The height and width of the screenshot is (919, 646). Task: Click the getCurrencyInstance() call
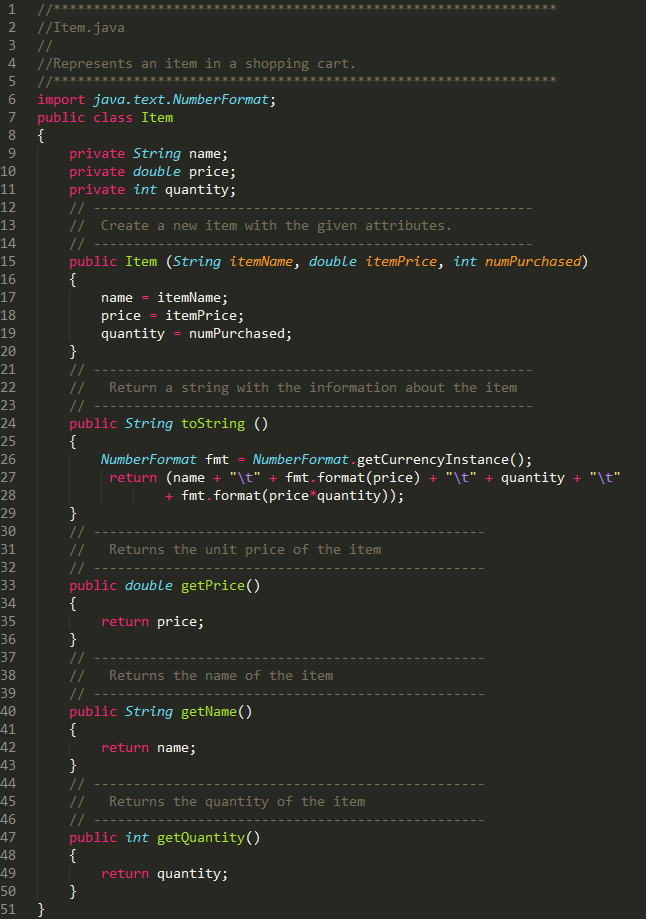point(440,460)
